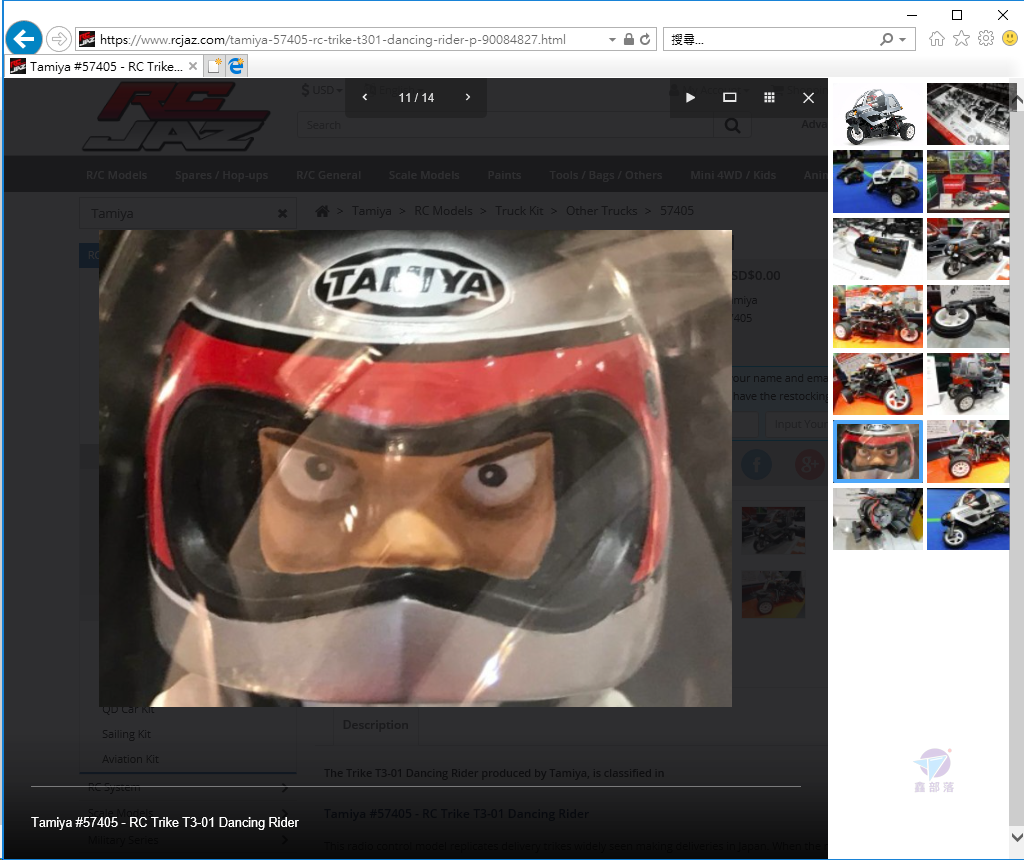
Task: Click the Open Microsoft Edge tab icon
Action: click(236, 66)
